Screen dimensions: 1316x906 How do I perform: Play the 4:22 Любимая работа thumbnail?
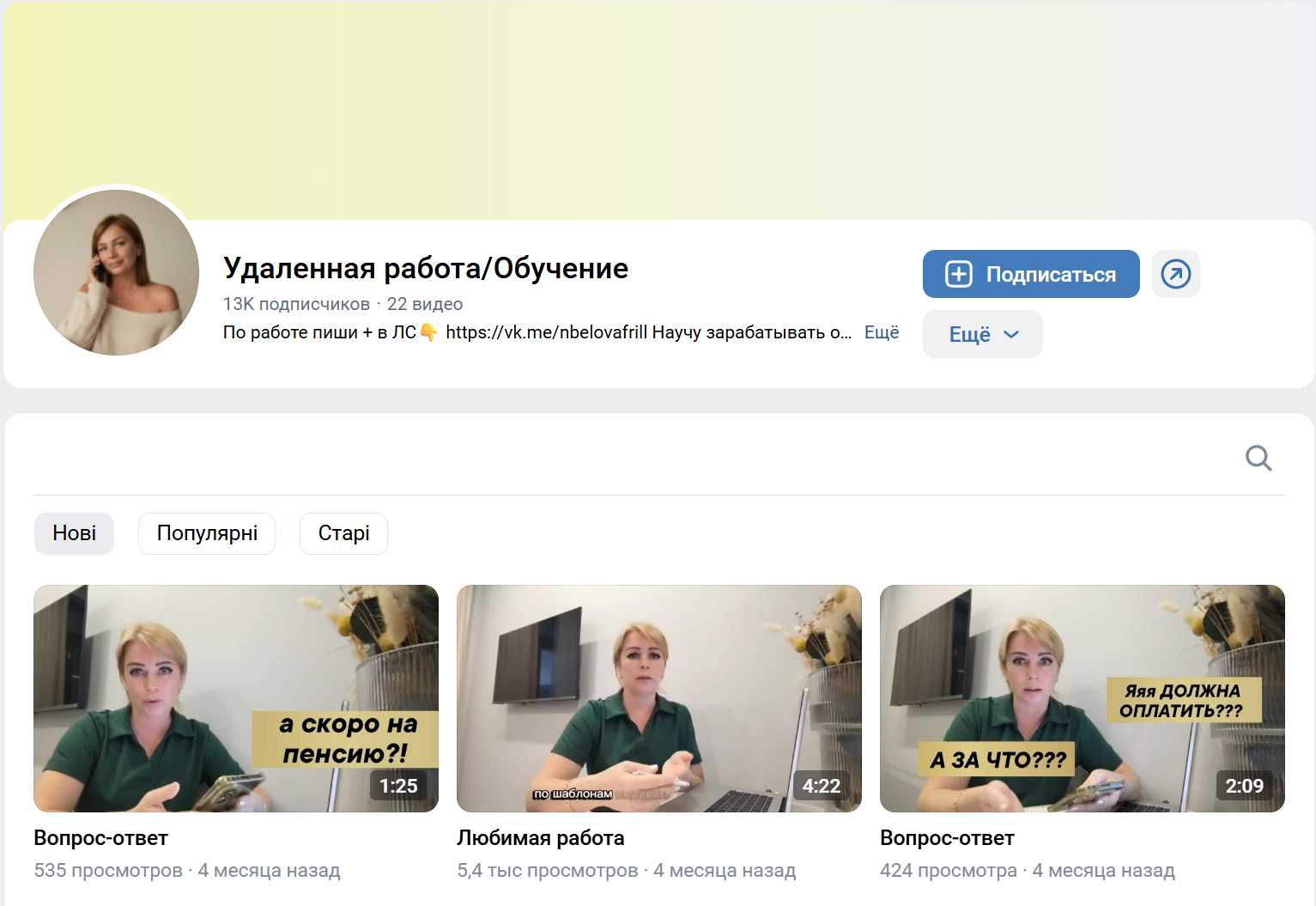659,698
